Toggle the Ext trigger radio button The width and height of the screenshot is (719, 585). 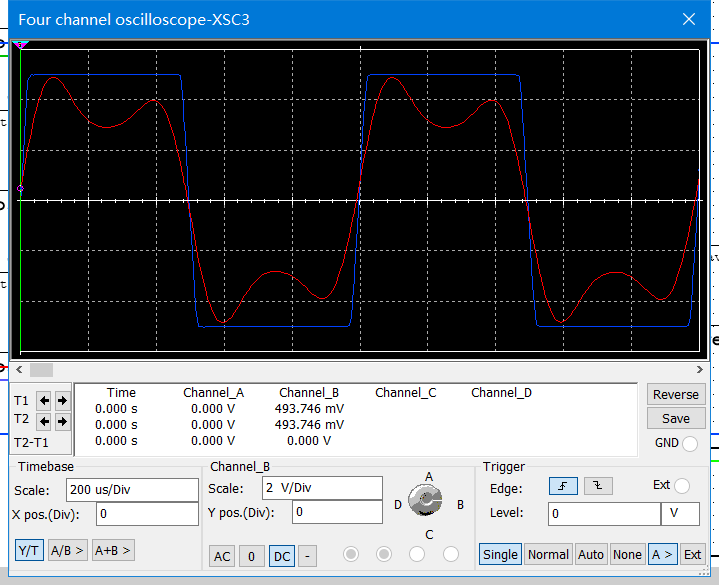(682, 486)
